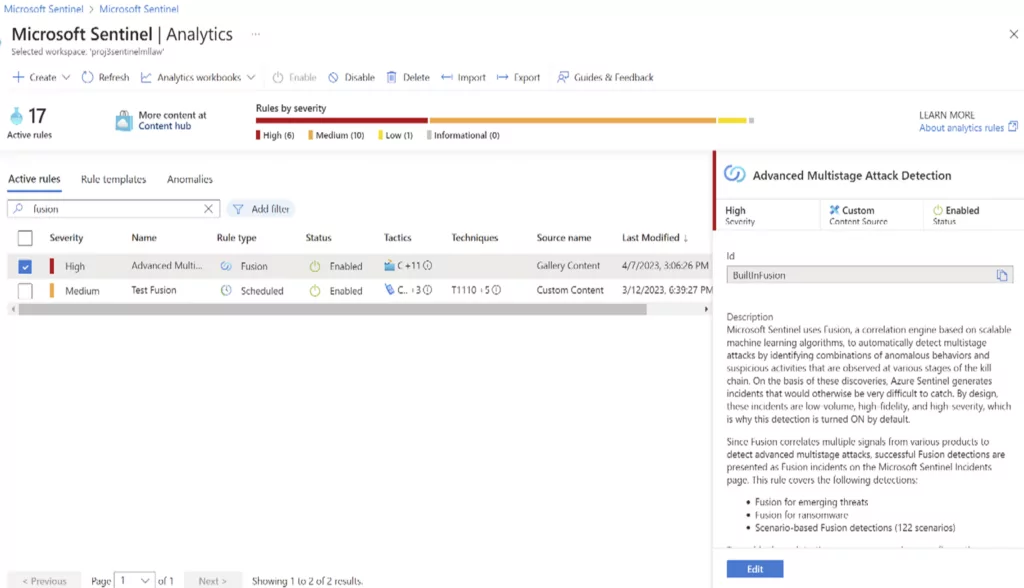Image resolution: width=1024 pixels, height=588 pixels.
Task: Click the Name column header
Action: (x=144, y=238)
